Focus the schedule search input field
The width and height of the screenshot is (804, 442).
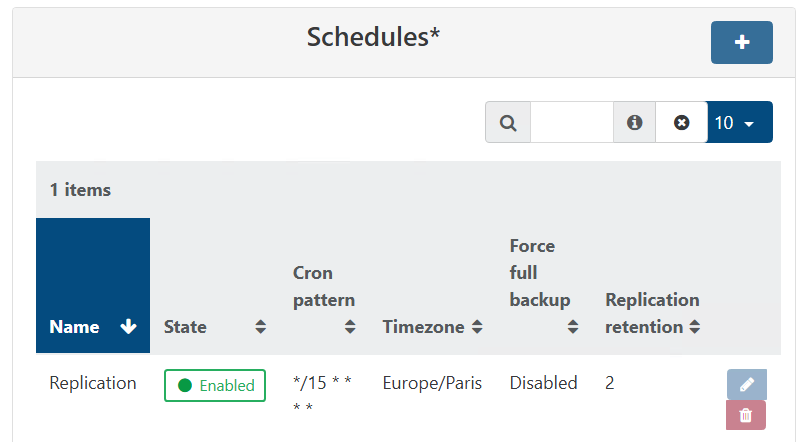pos(571,122)
